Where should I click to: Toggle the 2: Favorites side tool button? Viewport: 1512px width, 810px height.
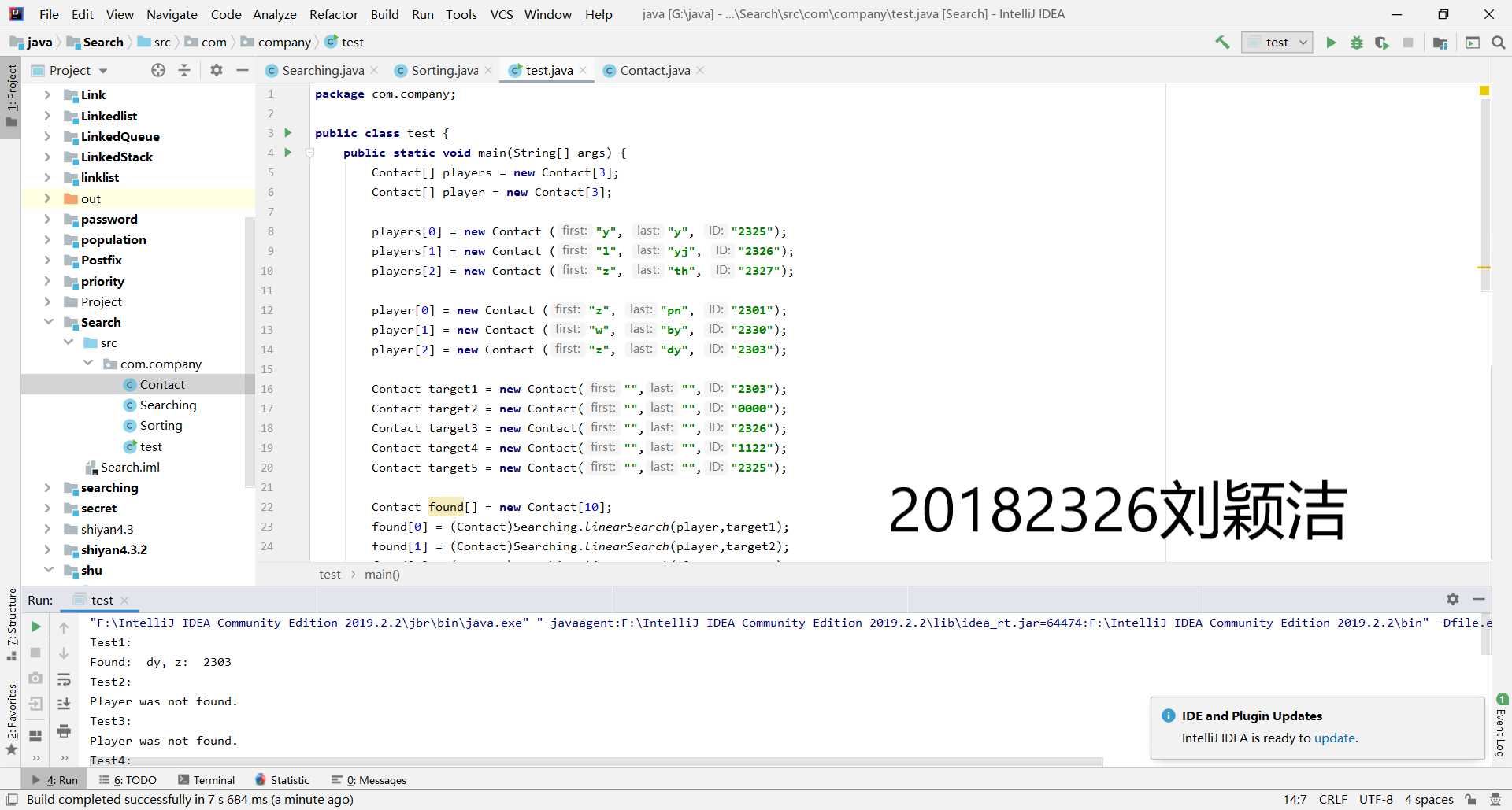click(x=11, y=719)
